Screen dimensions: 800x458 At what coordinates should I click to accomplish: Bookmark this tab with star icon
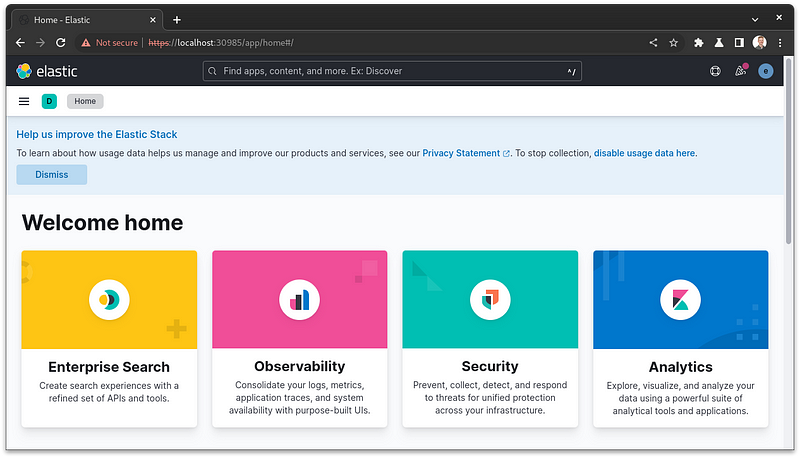(673, 43)
